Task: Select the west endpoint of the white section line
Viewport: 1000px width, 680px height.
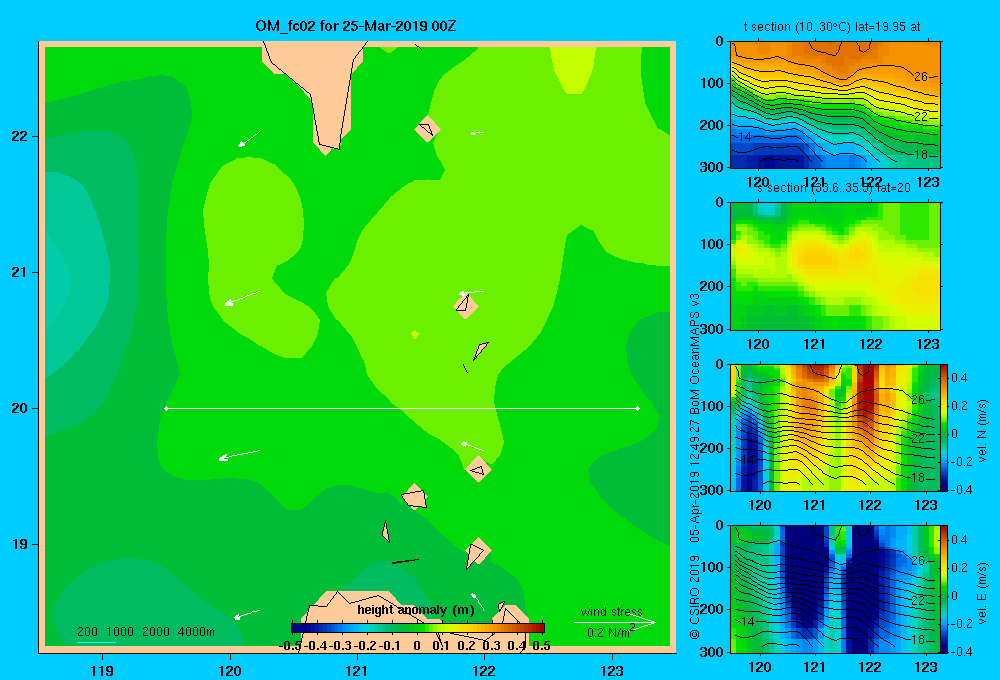Action: (166, 408)
